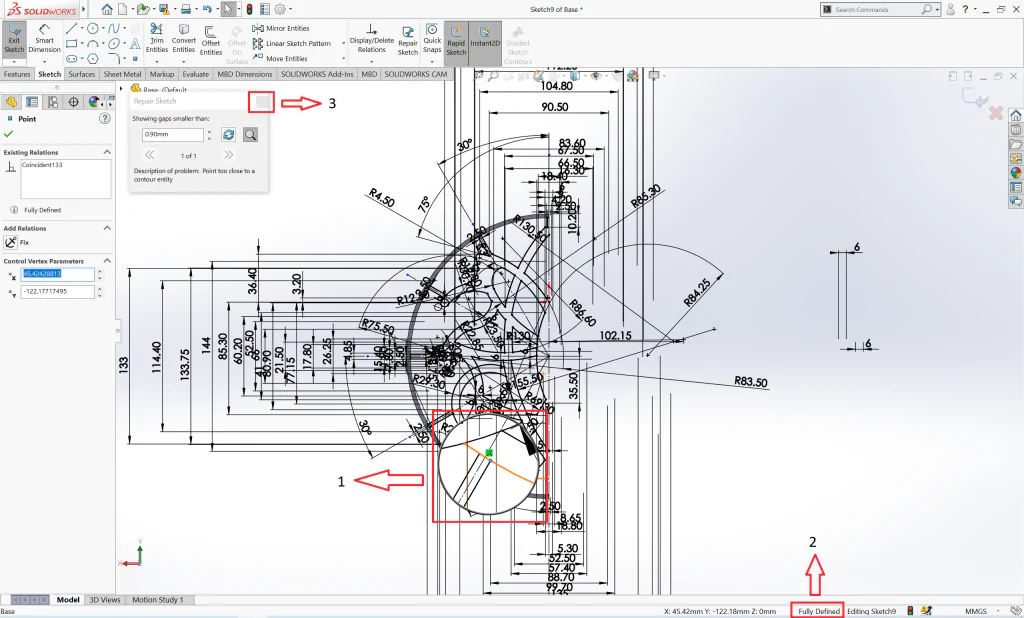Click the Rebuild traffic light icon
Screen dimensions: 1024x618
(249, 9)
